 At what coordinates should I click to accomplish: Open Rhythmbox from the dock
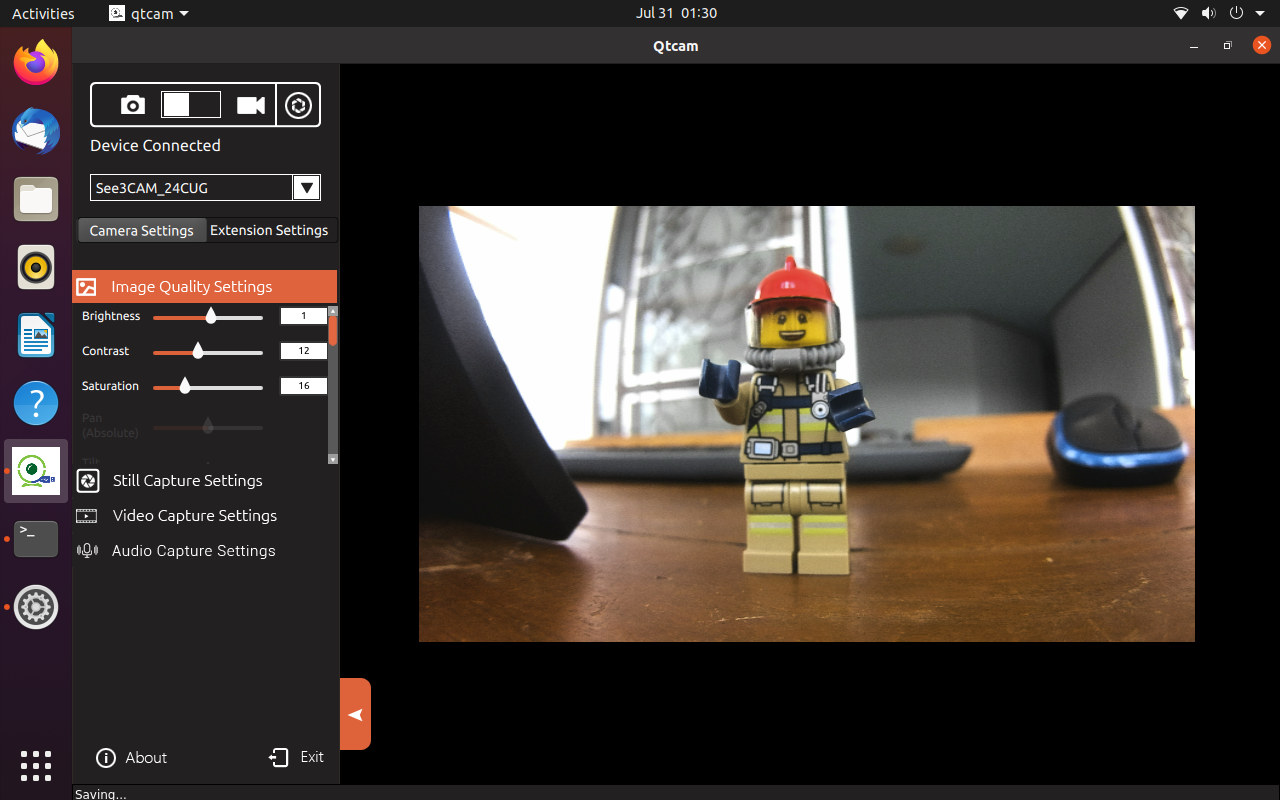pyautogui.click(x=36, y=268)
